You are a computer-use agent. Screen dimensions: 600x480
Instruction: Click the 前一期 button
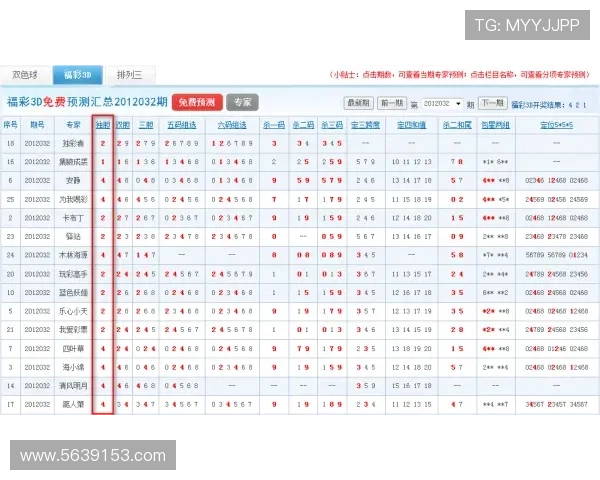click(392, 103)
